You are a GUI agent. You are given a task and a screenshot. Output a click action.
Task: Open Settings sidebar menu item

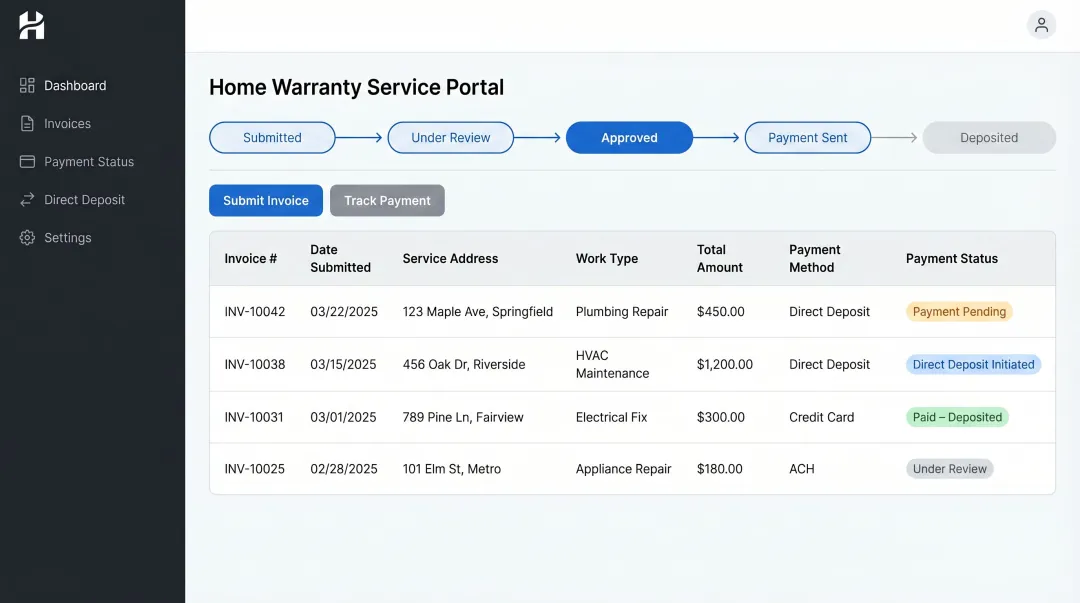point(68,237)
